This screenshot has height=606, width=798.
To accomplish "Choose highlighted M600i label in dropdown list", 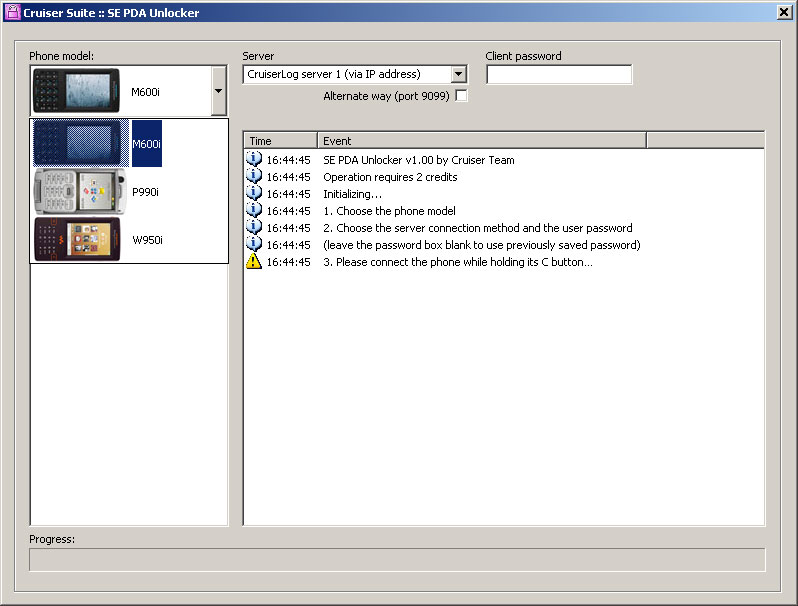I will click(x=147, y=143).
